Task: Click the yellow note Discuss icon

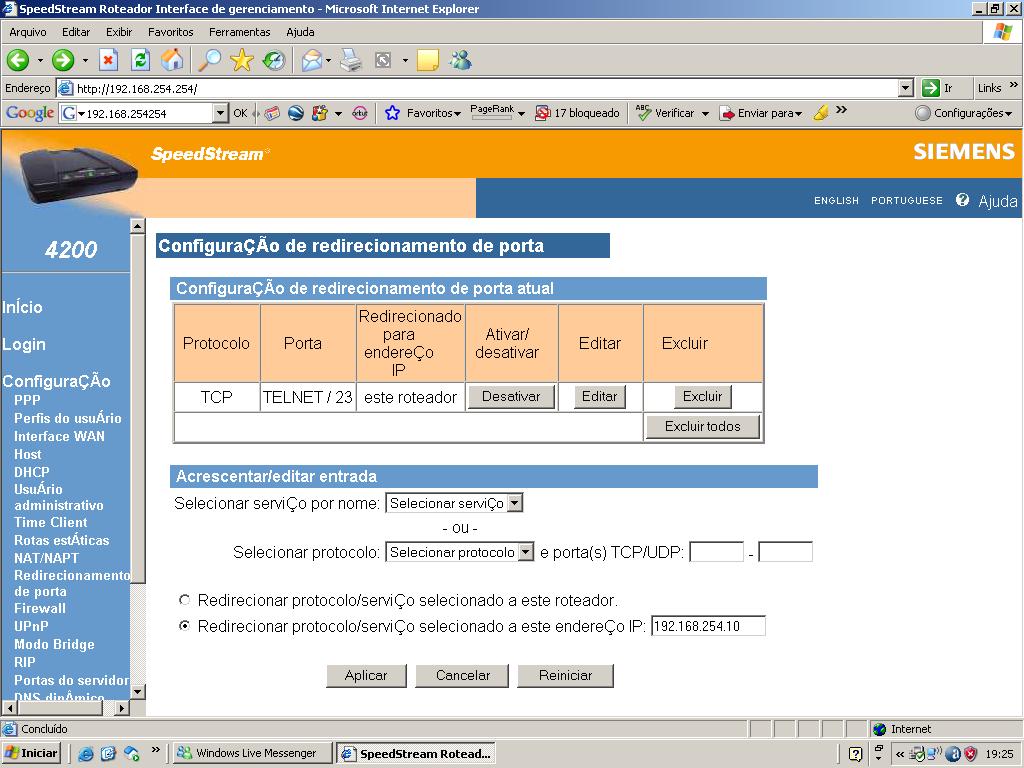Action: click(428, 61)
